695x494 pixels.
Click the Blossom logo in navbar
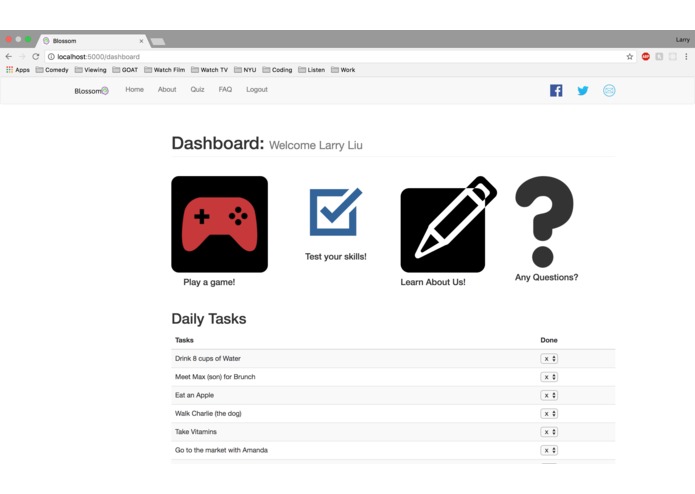[x=91, y=91]
